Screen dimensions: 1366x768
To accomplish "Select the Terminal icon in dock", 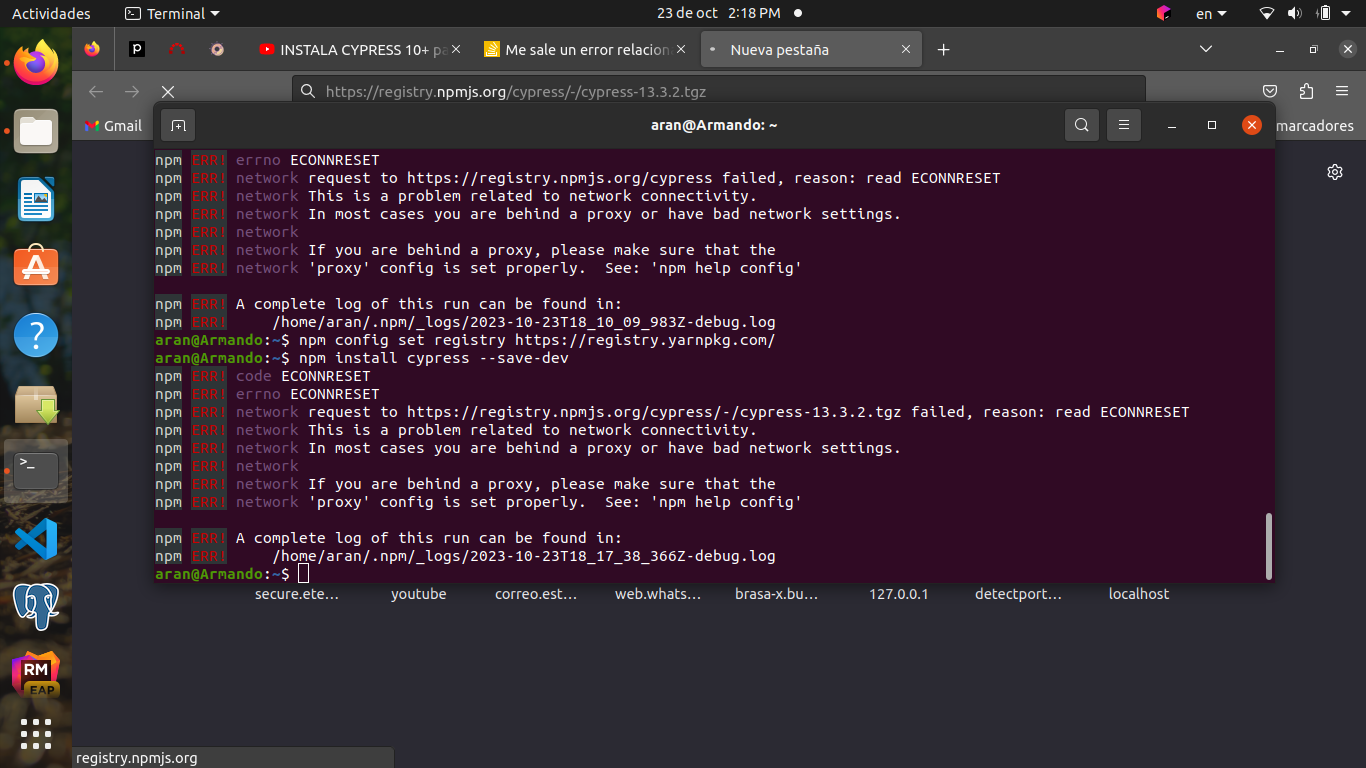I will click(x=36, y=471).
